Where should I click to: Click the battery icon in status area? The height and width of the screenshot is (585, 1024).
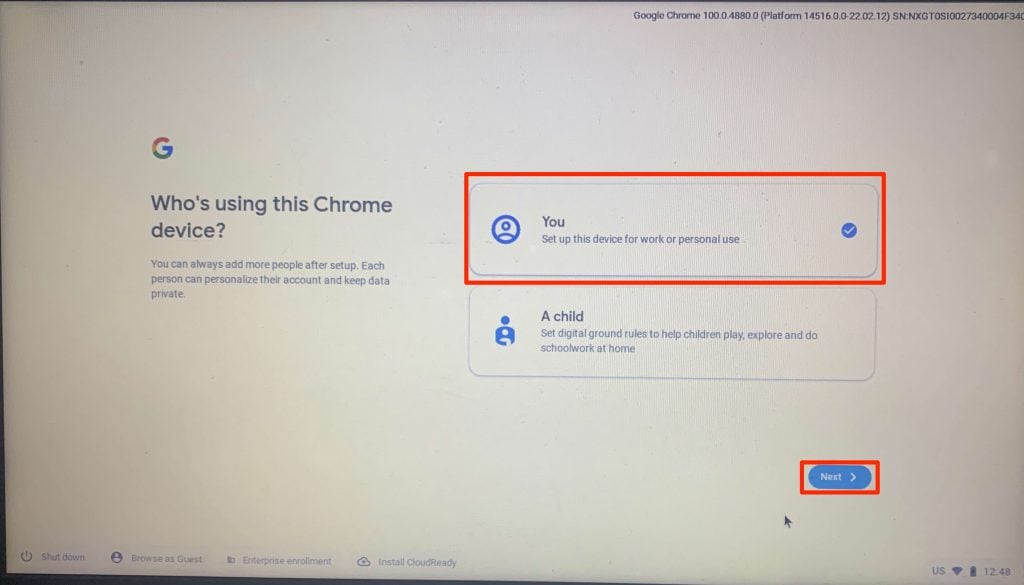[x=973, y=571]
